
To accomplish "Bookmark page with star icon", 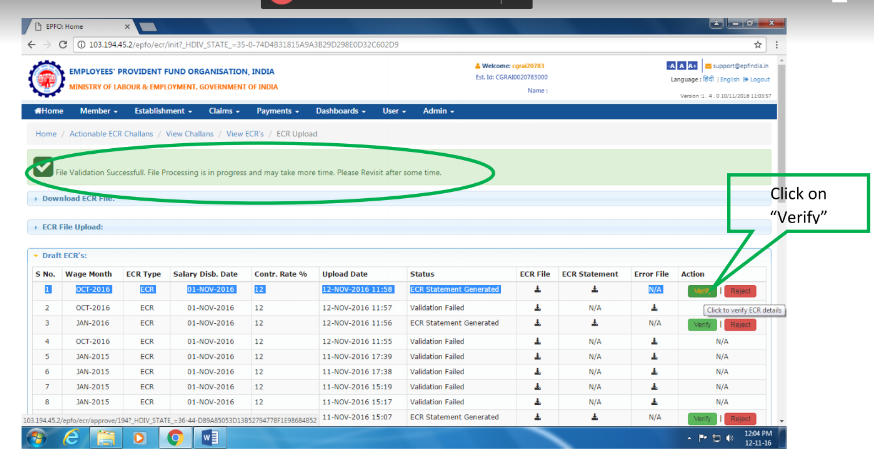I will point(758,44).
